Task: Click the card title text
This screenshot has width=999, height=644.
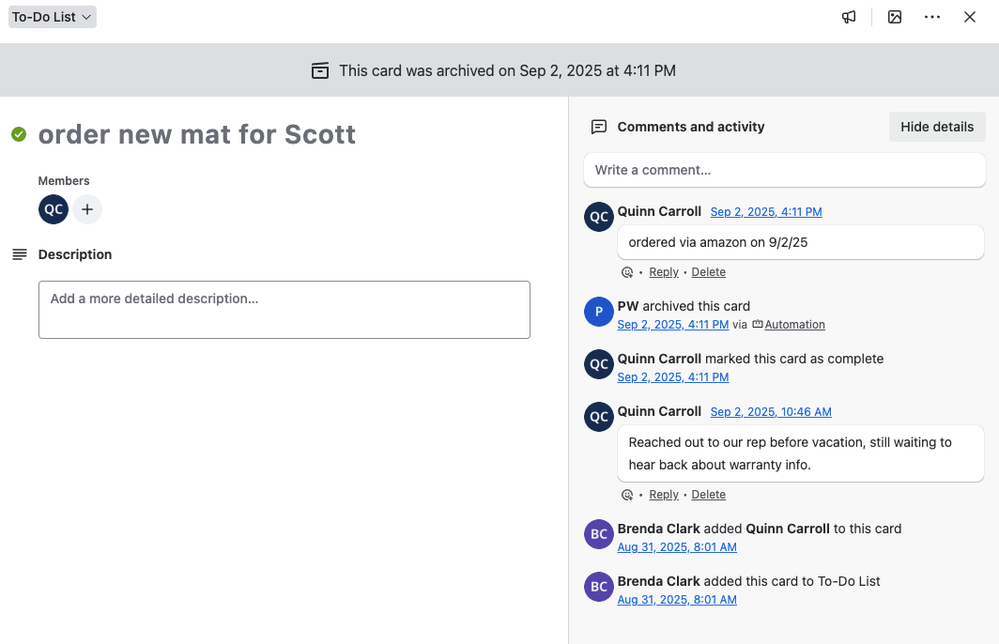Action: pos(197,134)
